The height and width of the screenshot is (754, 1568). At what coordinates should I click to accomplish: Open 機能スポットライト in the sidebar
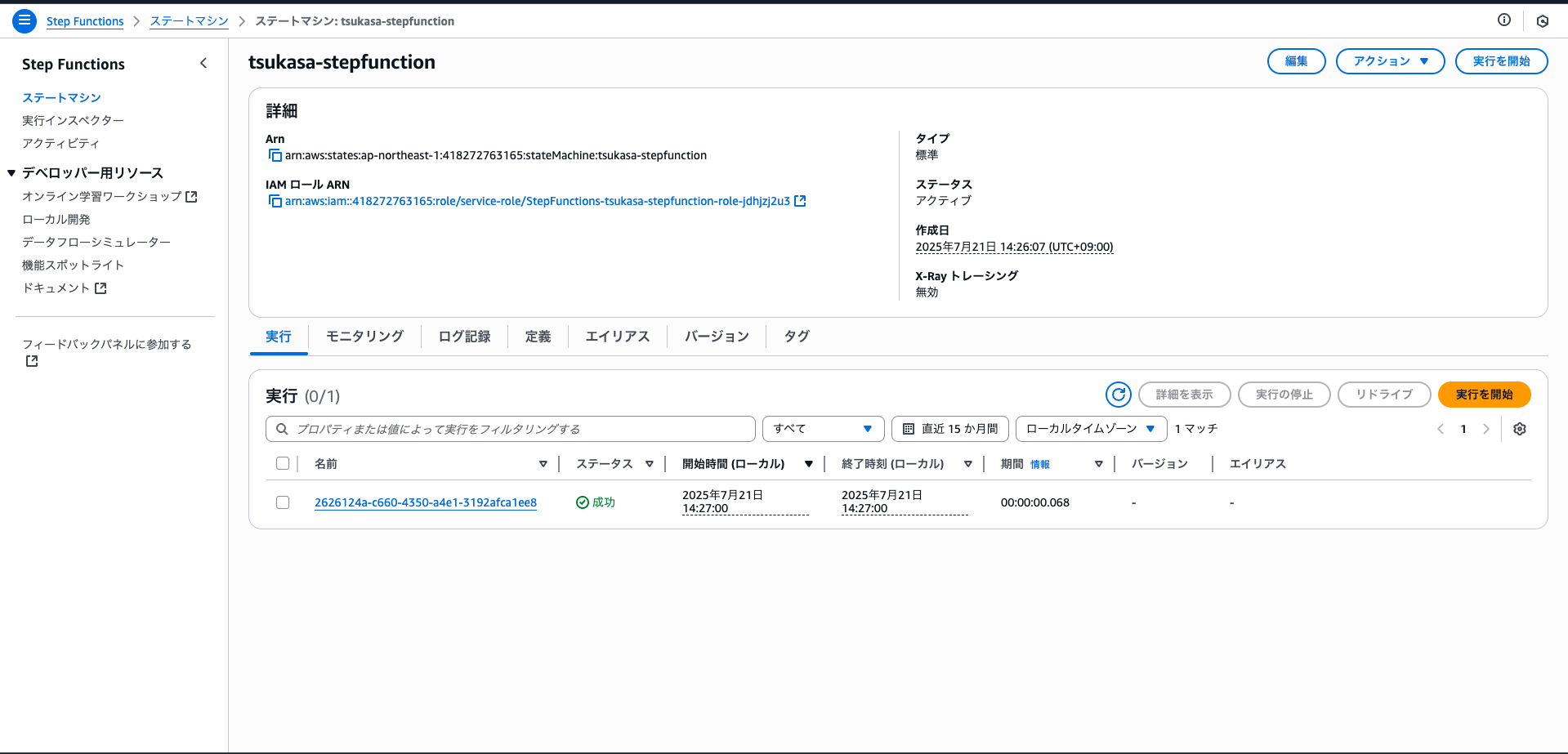pyautogui.click(x=73, y=265)
